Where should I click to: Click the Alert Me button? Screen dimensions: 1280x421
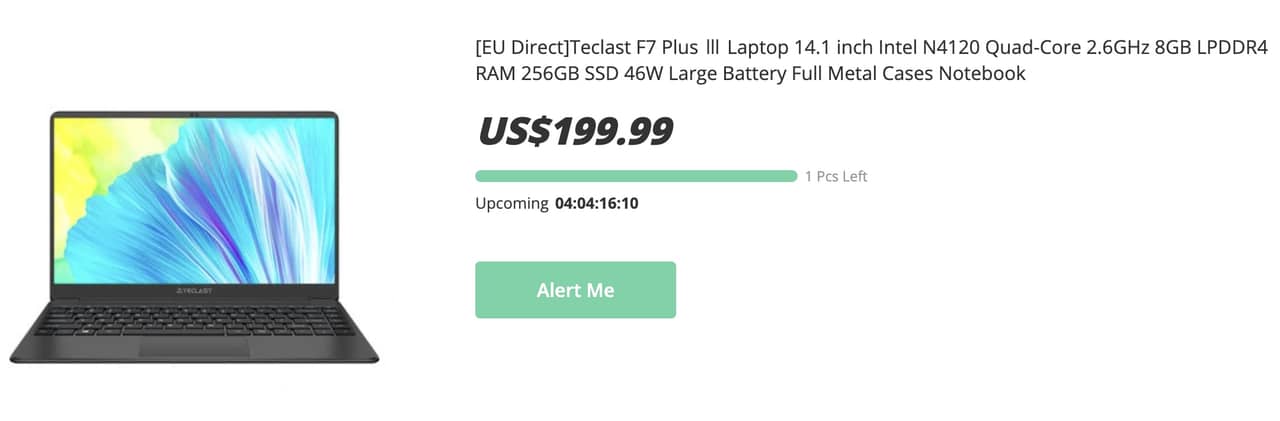pos(575,290)
